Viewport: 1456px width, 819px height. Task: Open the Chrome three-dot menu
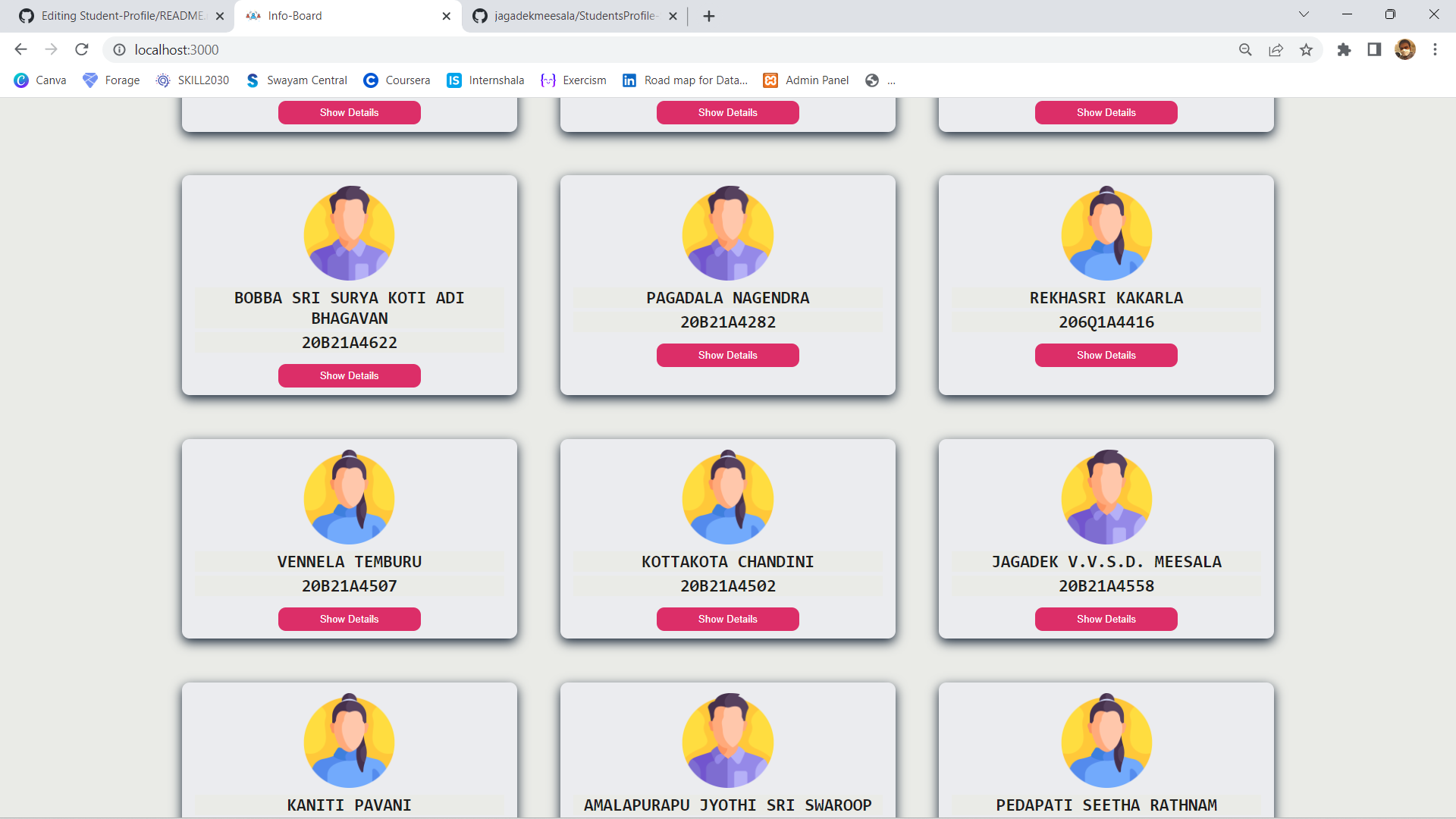(1435, 49)
